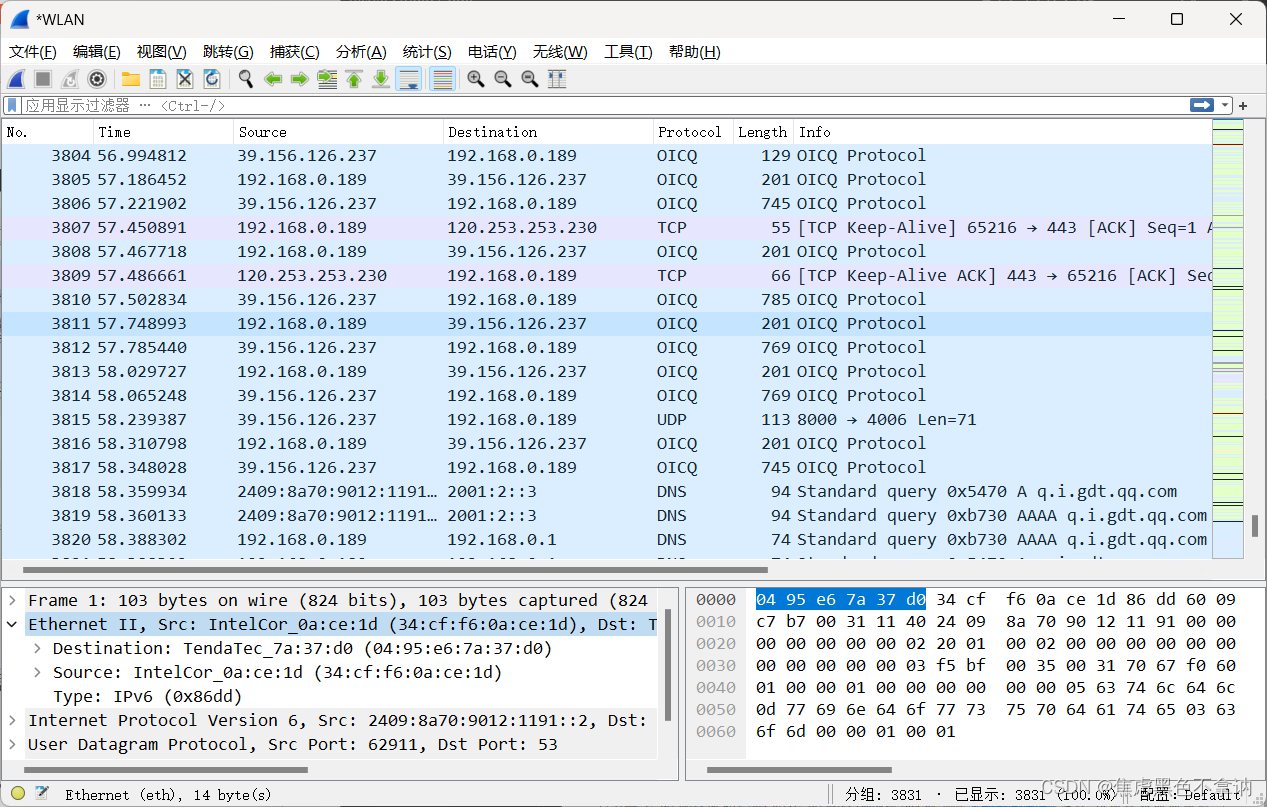Restart the current capture
Screen dimensions: 1267x807
tap(70, 79)
